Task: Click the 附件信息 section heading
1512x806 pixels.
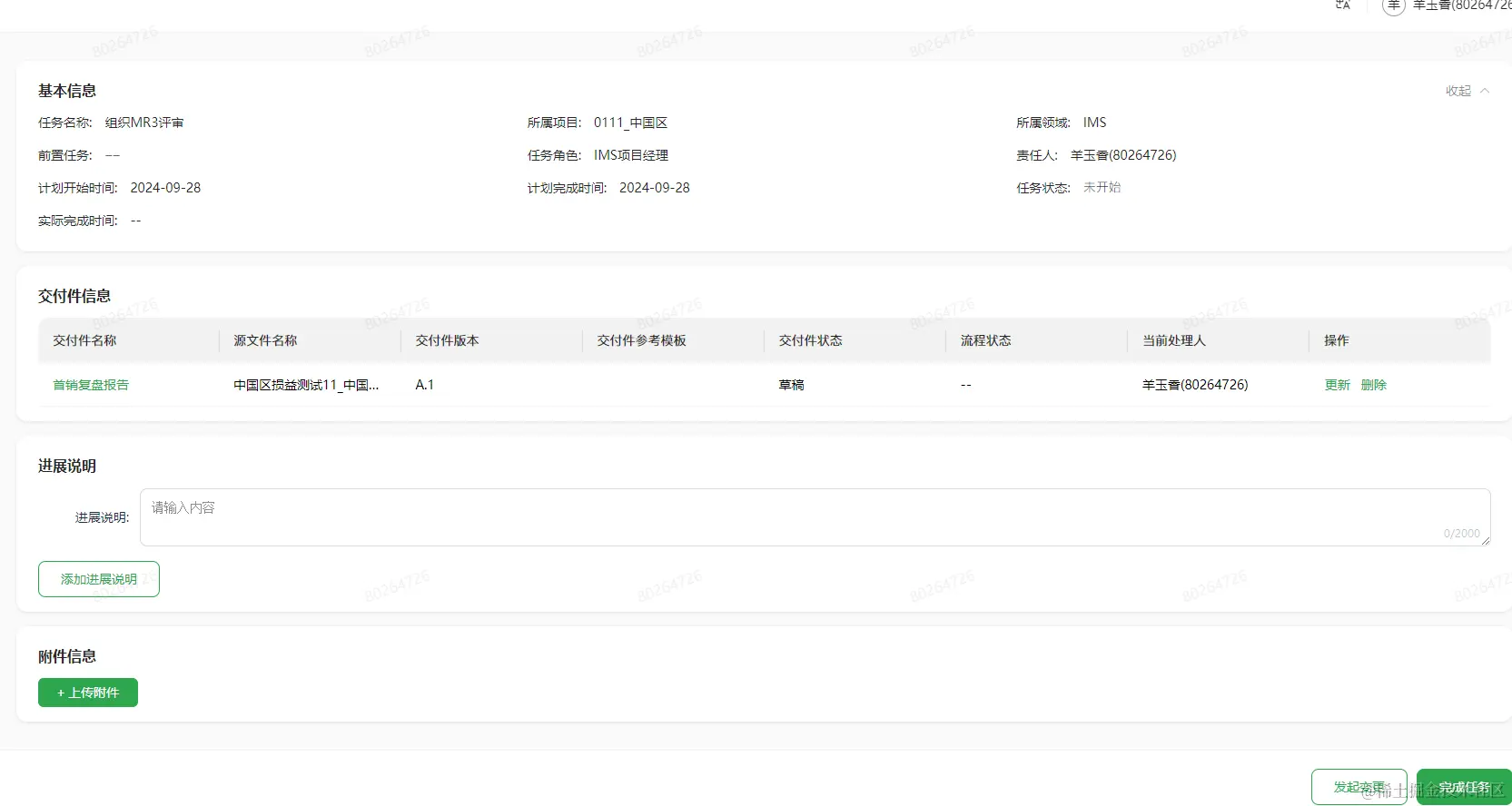Action: (67, 656)
